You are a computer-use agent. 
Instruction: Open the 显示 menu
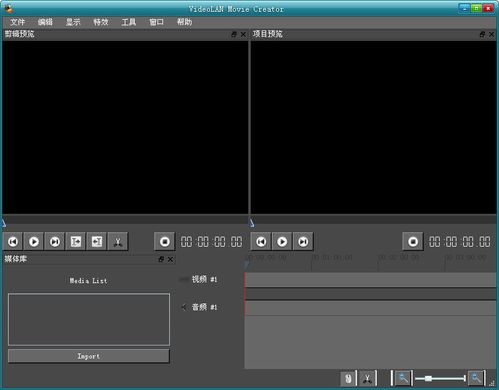point(73,22)
